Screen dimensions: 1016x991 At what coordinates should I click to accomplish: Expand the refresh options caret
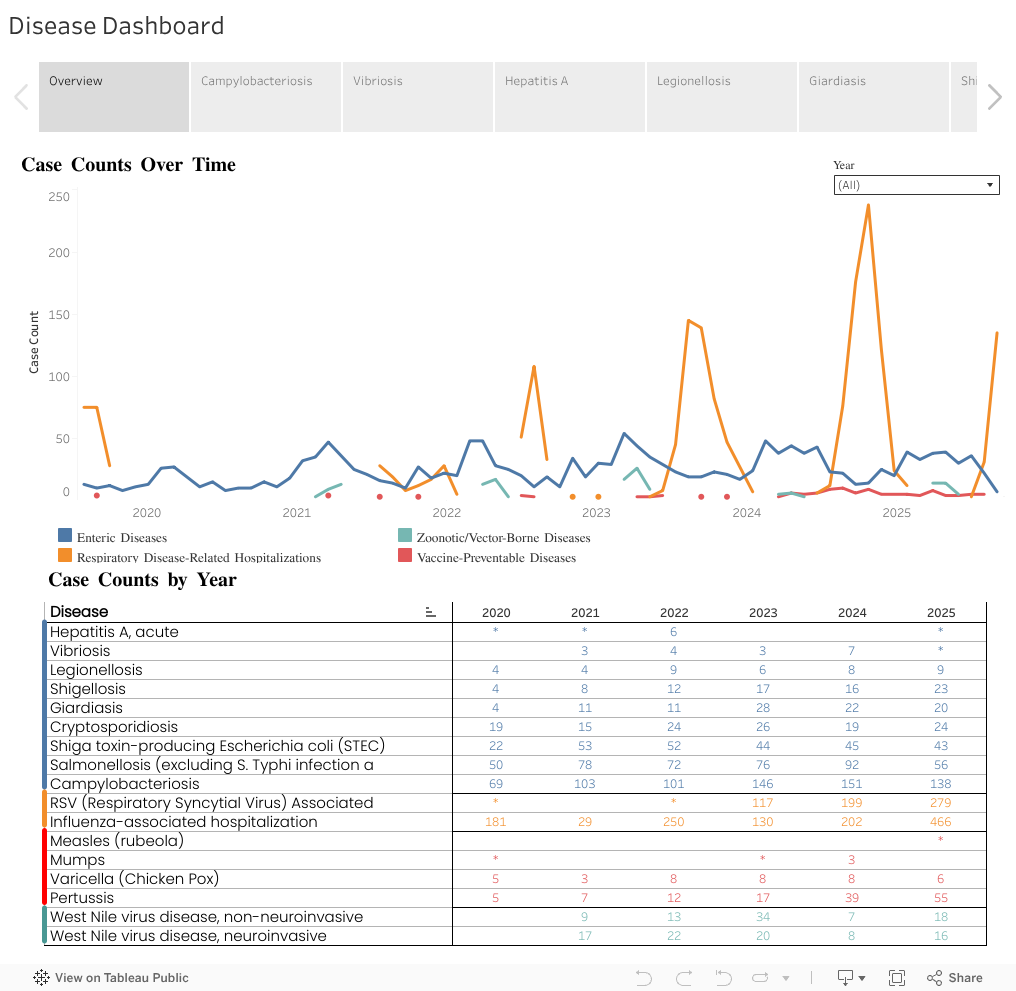pyautogui.click(x=786, y=978)
